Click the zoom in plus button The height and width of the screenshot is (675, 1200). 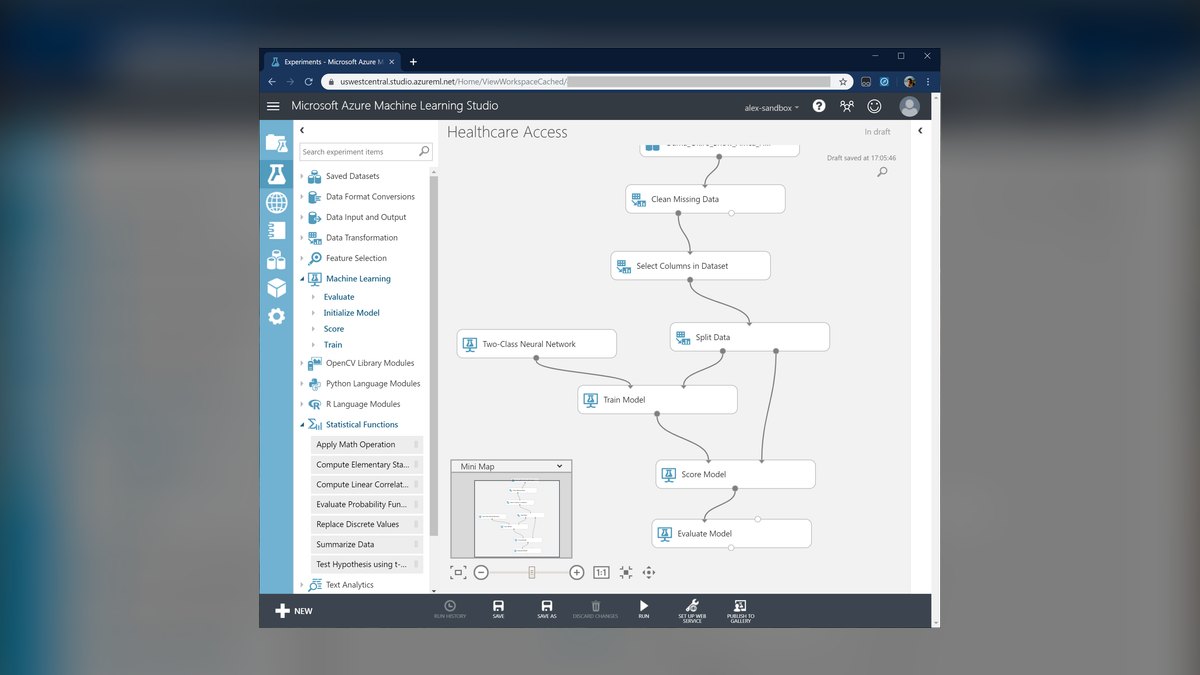click(577, 572)
